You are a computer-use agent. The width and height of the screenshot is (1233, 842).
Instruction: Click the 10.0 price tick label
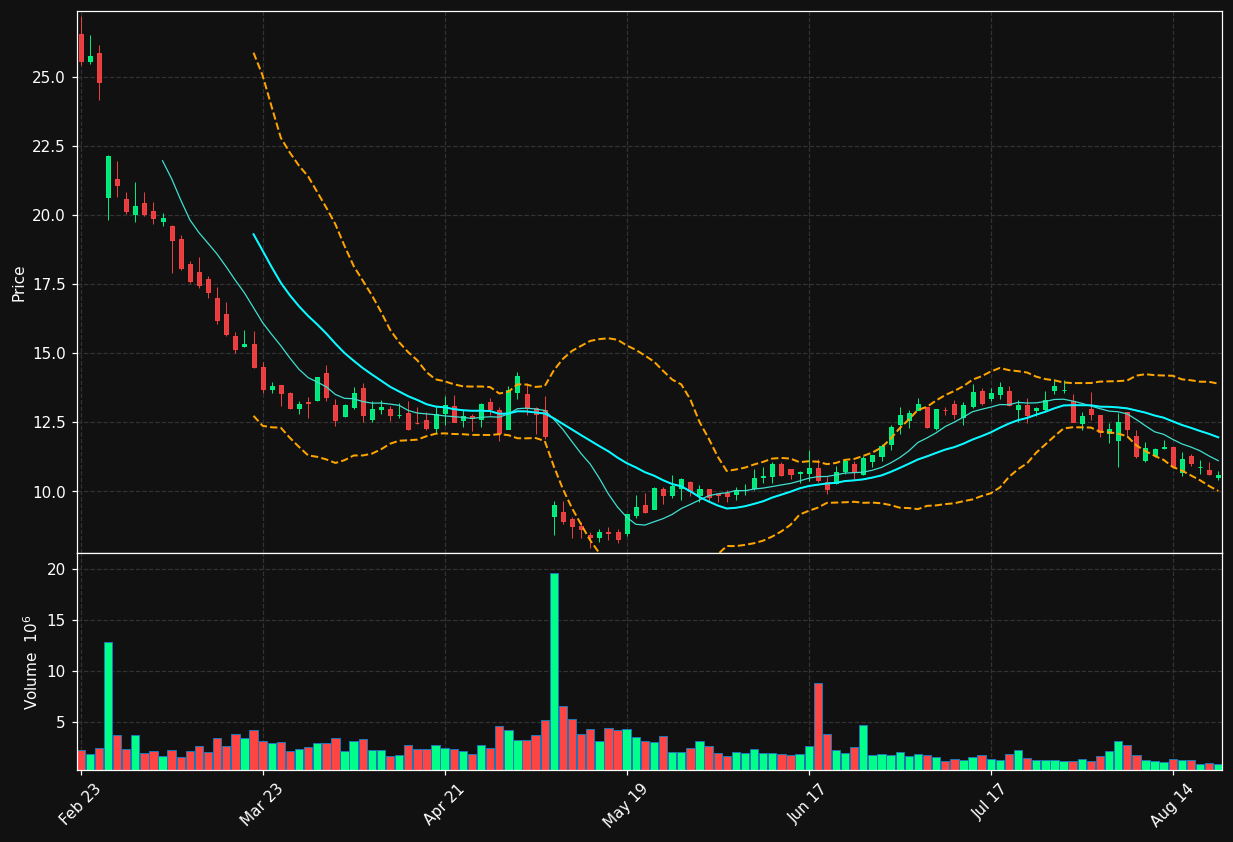48,491
